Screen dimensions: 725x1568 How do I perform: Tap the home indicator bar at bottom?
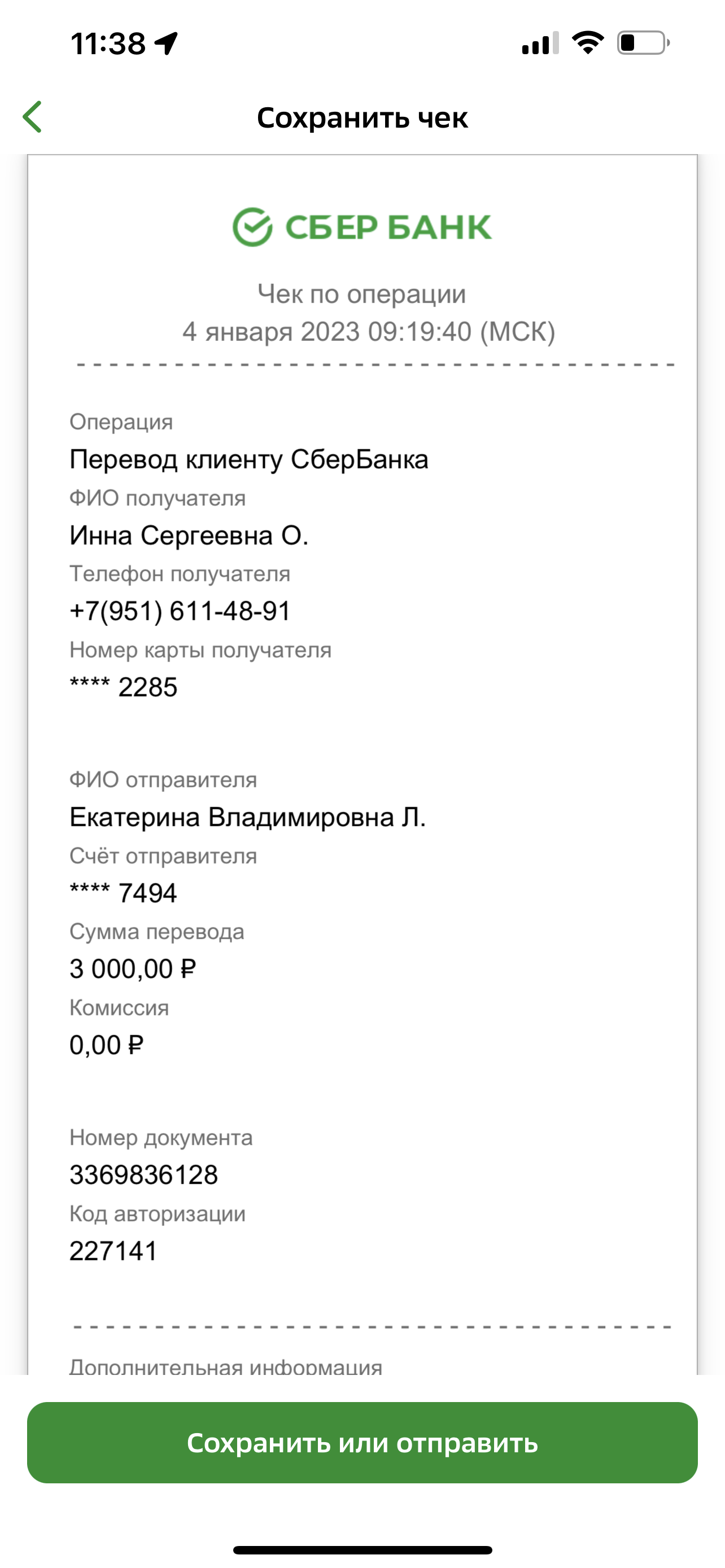coord(362,1550)
